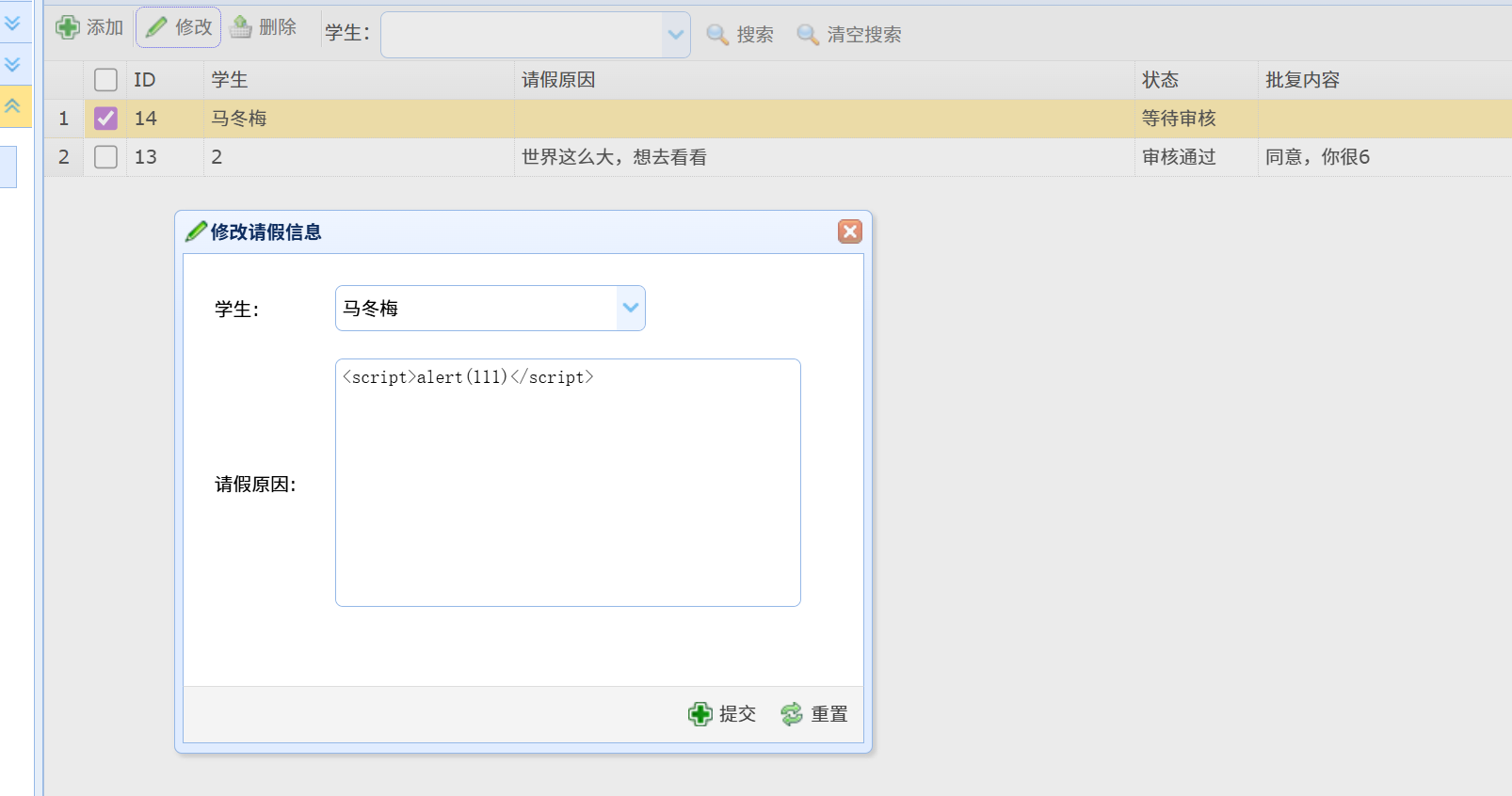Click the pencil Modify icon in toolbar
The height and width of the screenshot is (796, 1512).
click(156, 27)
